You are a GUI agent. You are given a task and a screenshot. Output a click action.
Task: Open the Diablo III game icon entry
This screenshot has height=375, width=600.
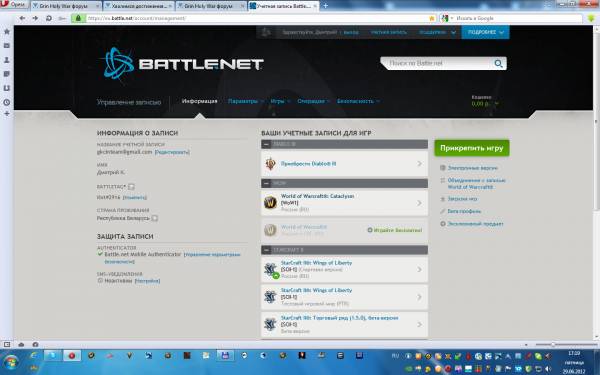[x=271, y=164]
